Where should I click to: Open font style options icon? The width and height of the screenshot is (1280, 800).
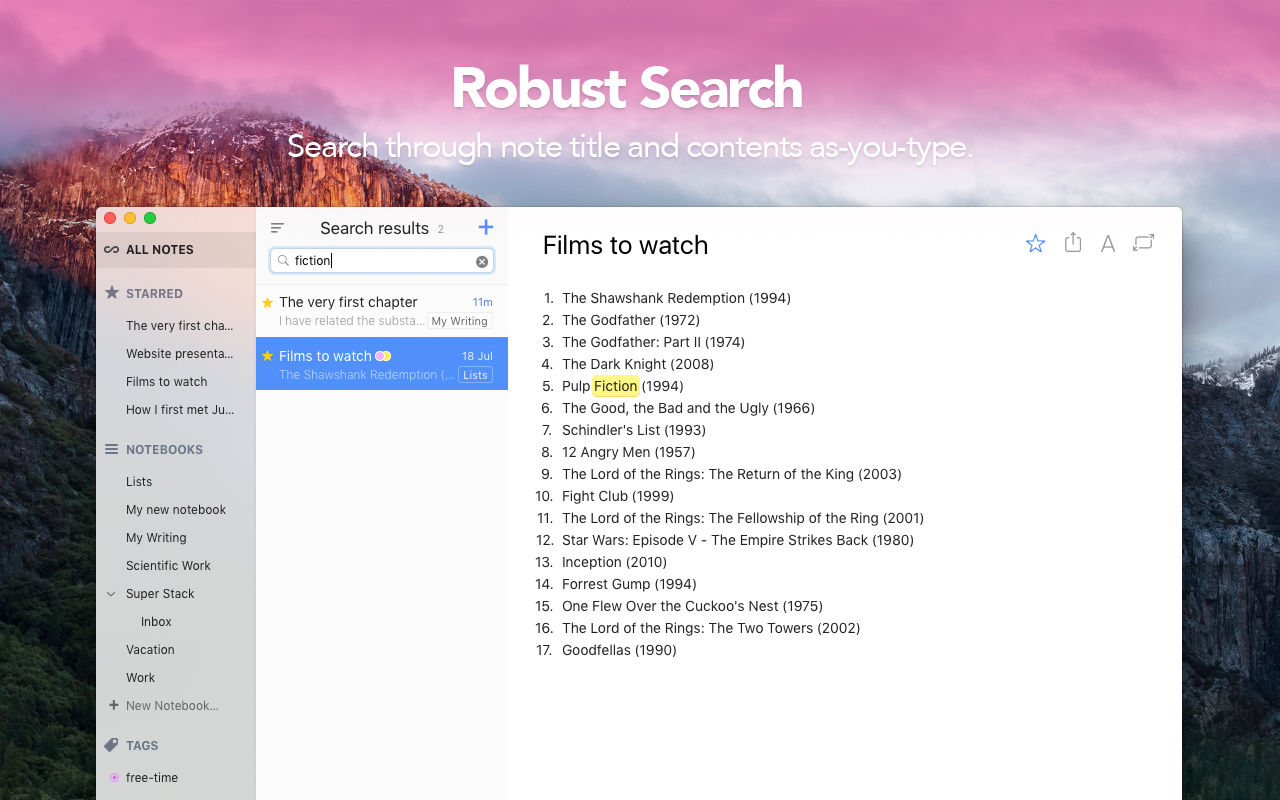click(1108, 244)
